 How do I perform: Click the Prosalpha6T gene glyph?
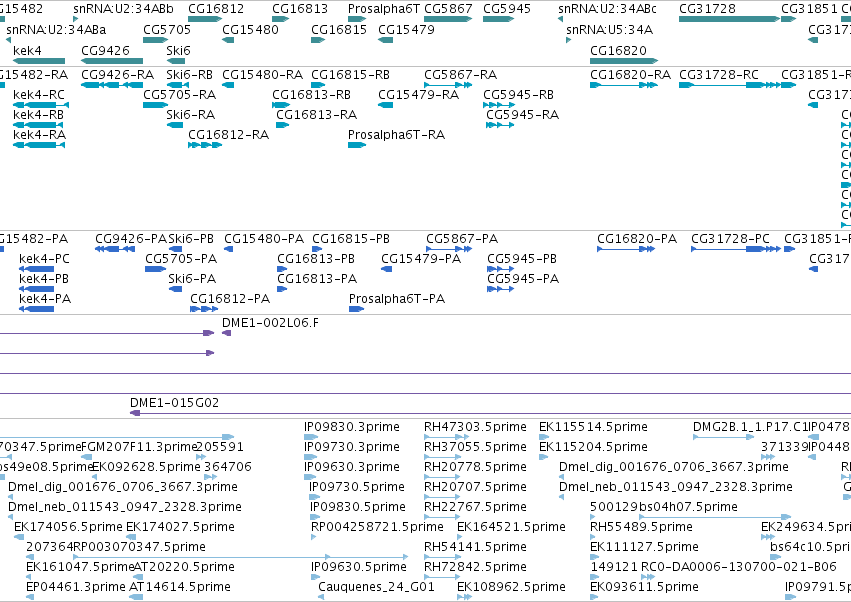tap(358, 19)
